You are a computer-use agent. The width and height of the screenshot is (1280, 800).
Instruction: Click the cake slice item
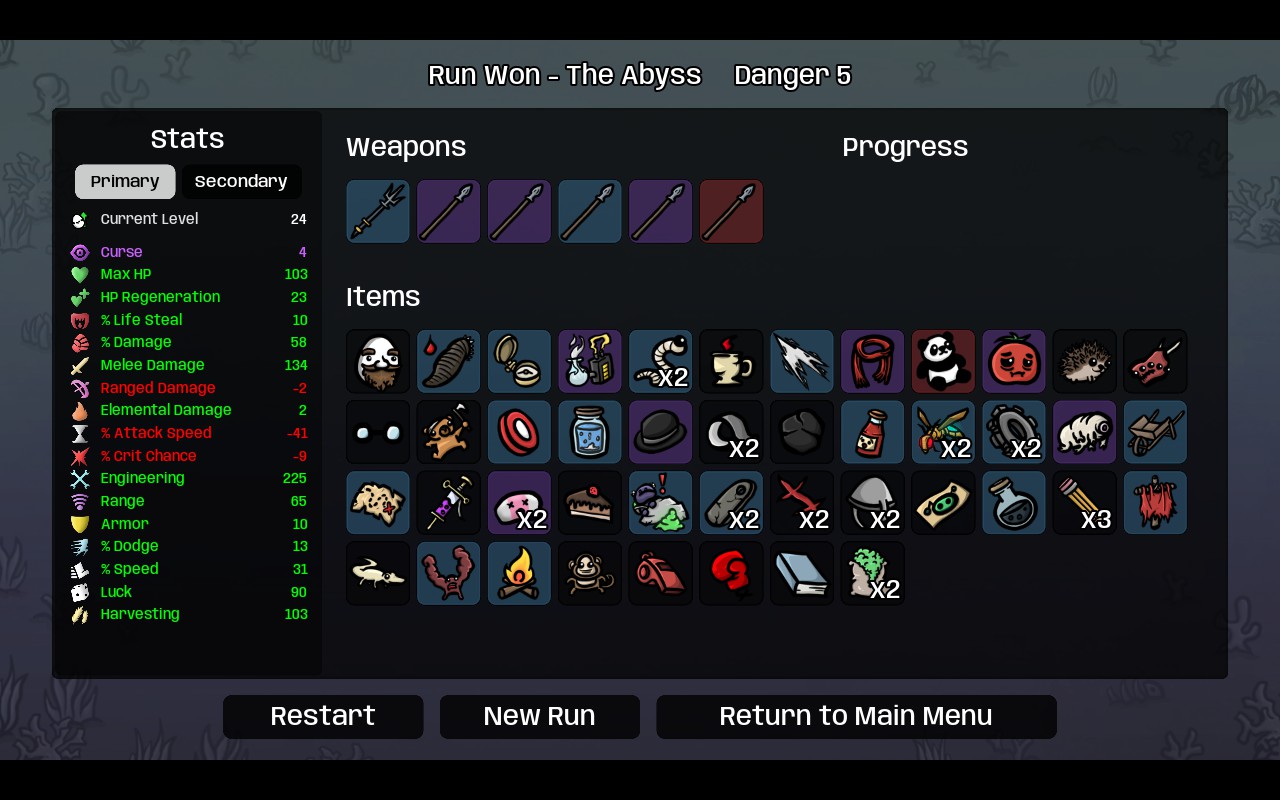[590, 502]
